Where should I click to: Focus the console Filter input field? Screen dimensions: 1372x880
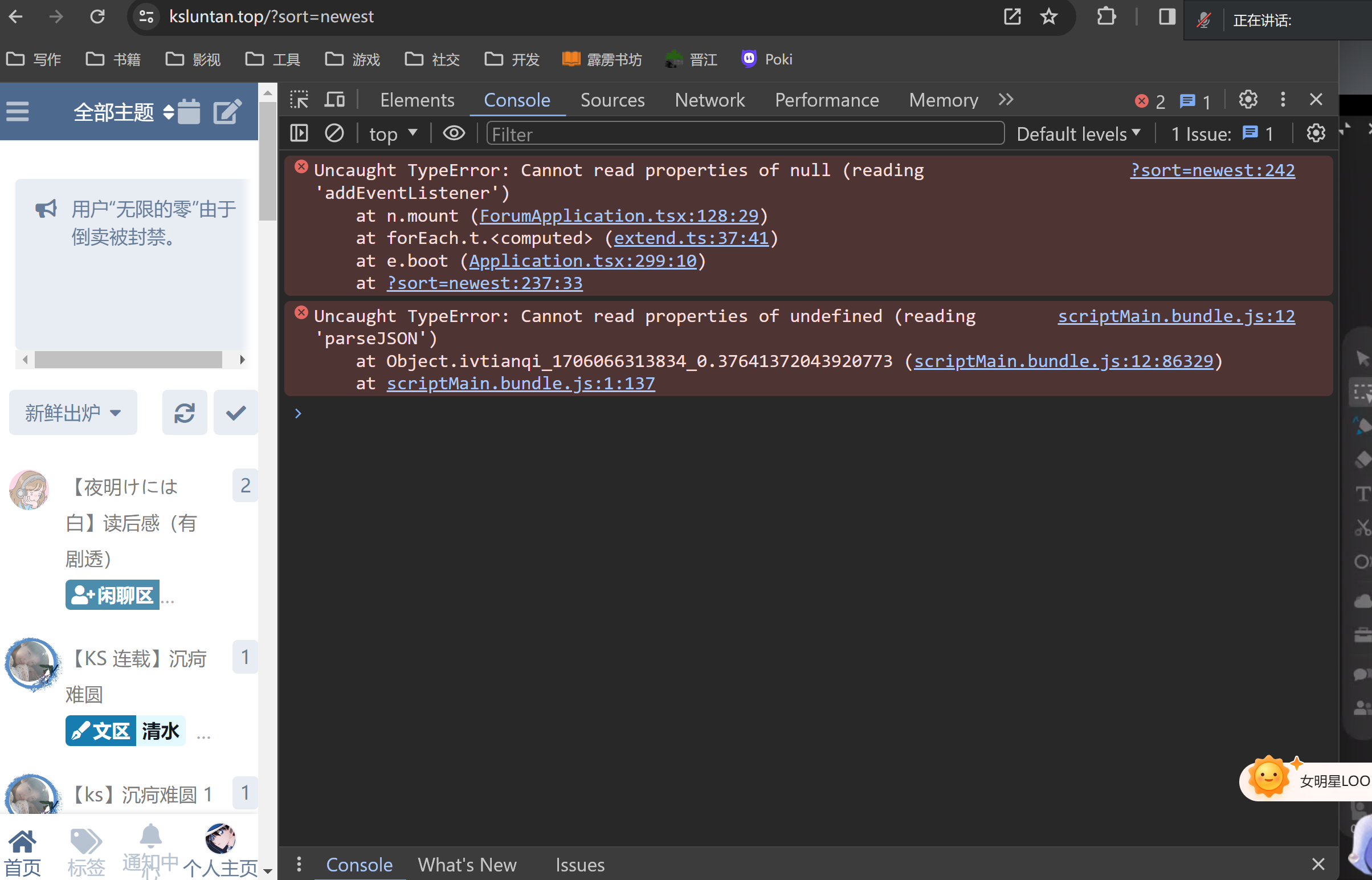click(x=742, y=135)
